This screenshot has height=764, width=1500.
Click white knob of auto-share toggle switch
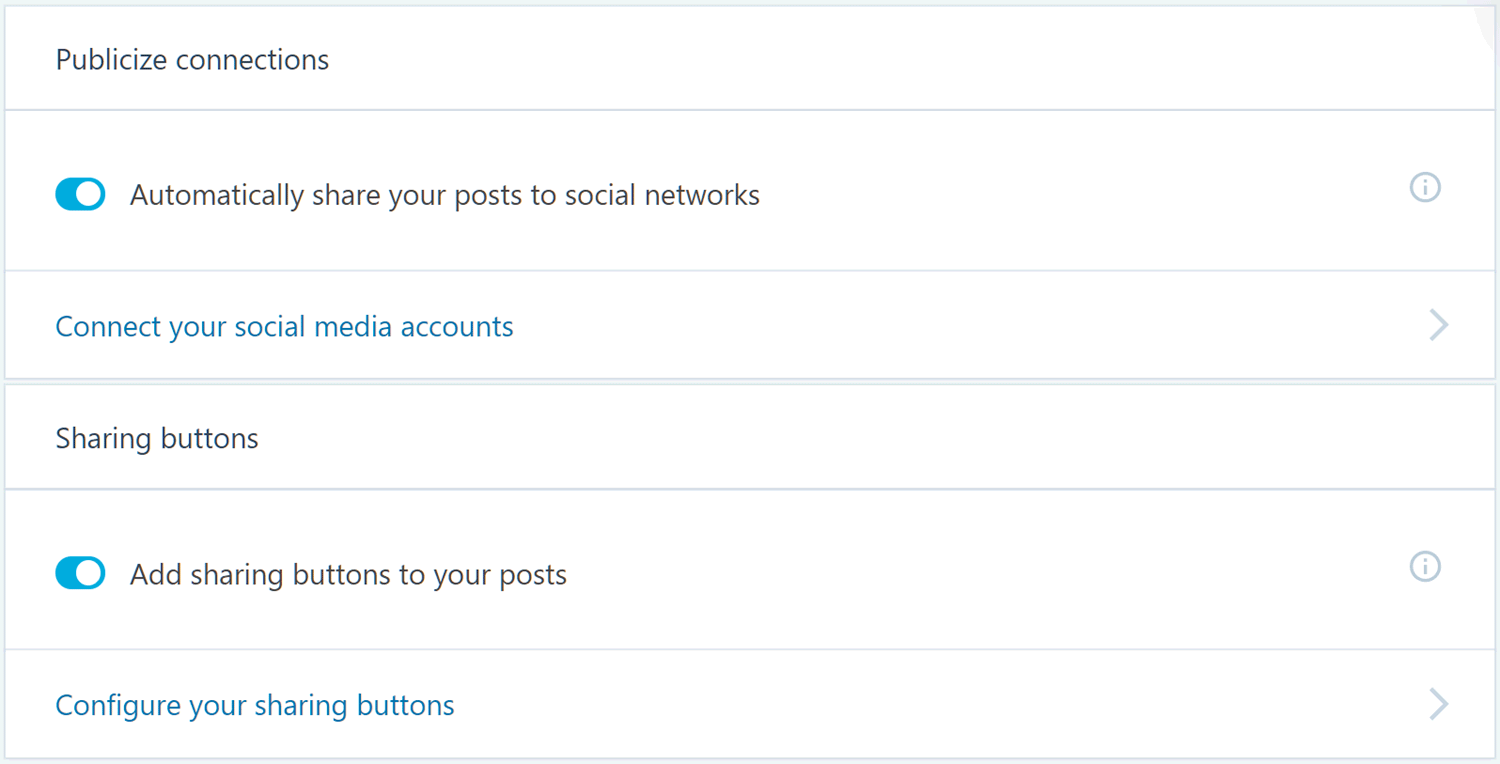coord(90,194)
